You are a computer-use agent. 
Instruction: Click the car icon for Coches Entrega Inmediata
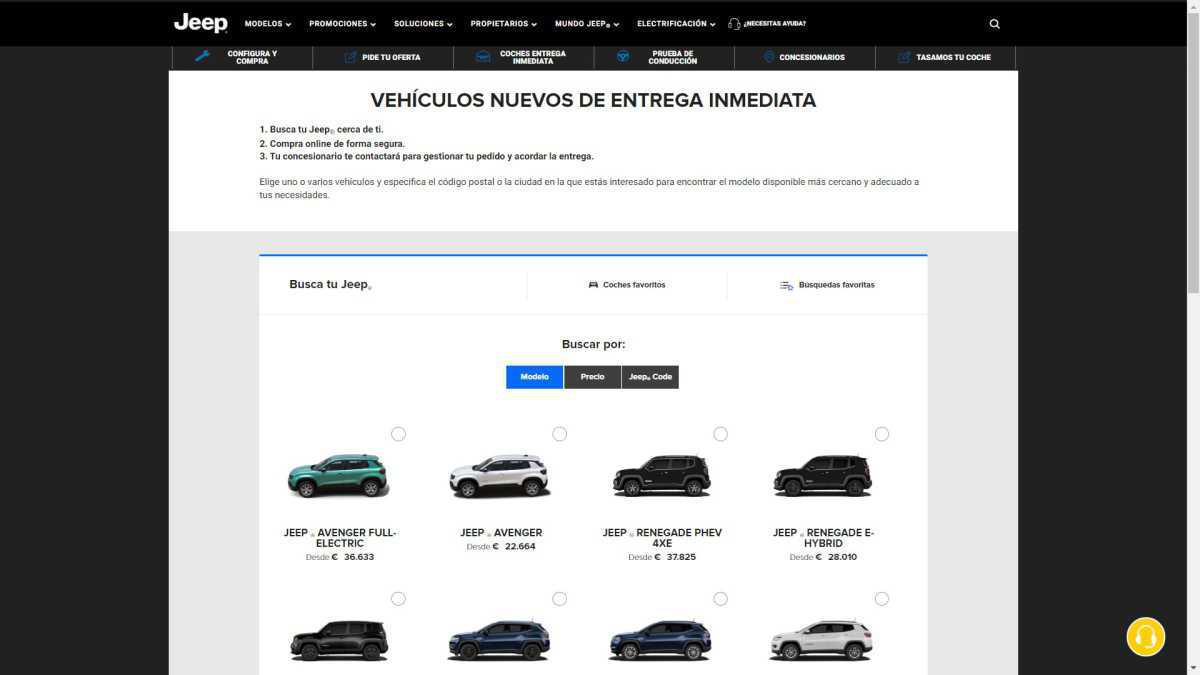(x=483, y=57)
